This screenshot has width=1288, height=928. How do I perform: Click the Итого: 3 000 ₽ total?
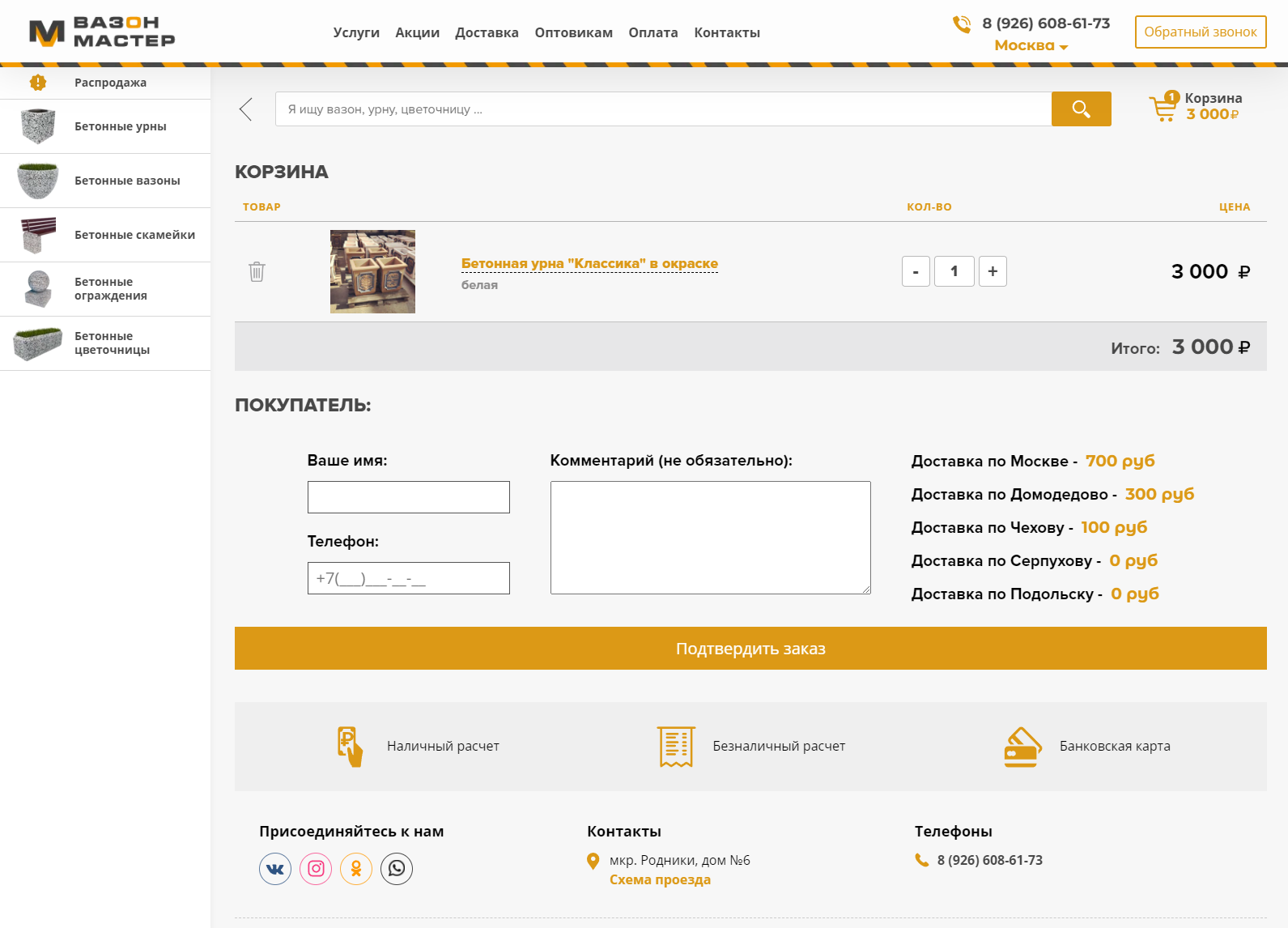point(1180,347)
